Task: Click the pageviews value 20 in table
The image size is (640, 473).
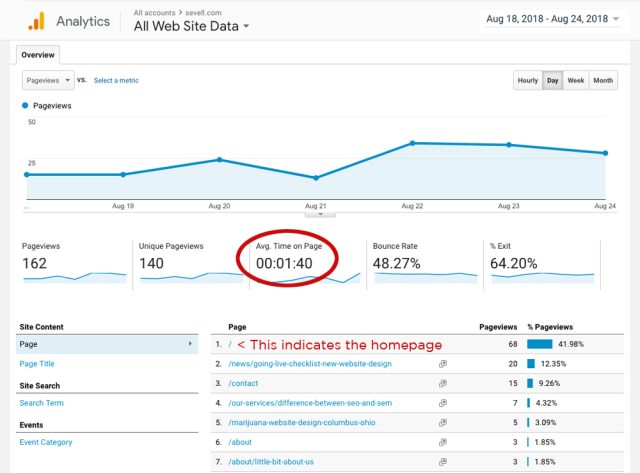Action: coord(513,364)
